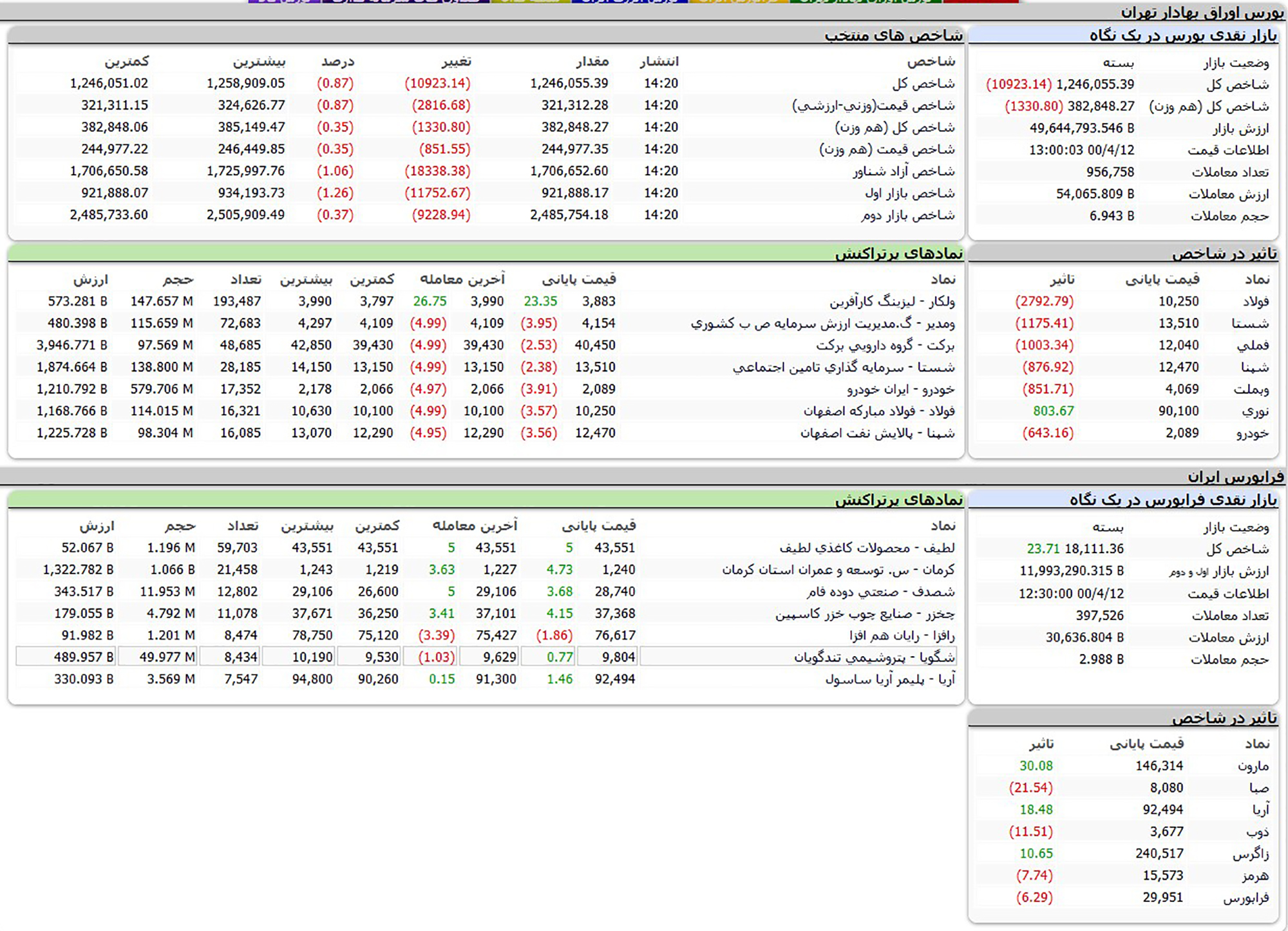Open the شاخص بازار دوم index
The image size is (1288, 931).
[x=908, y=215]
